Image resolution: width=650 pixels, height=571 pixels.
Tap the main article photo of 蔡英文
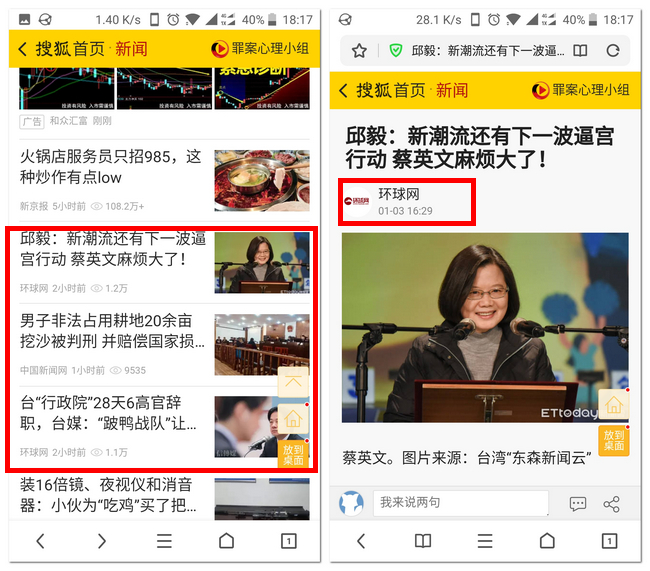coord(485,328)
